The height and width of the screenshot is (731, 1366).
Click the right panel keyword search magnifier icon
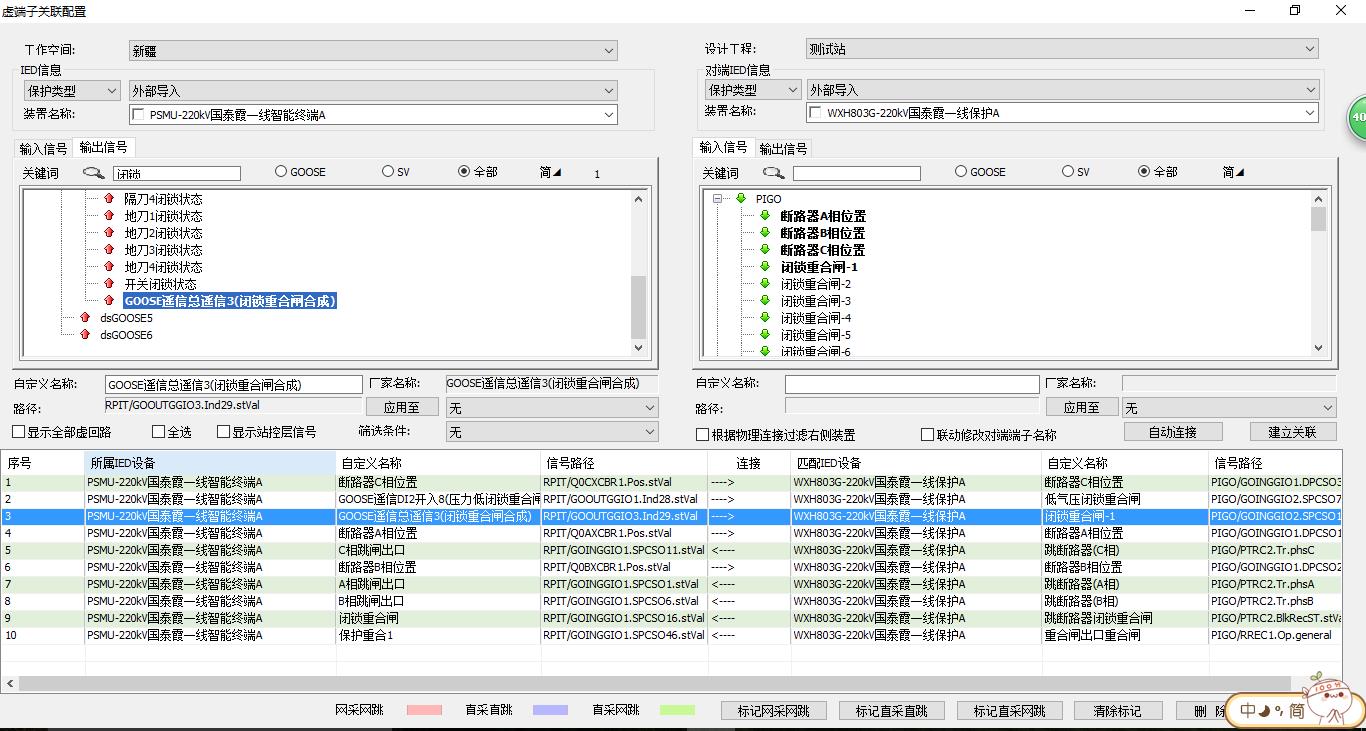coord(773,172)
